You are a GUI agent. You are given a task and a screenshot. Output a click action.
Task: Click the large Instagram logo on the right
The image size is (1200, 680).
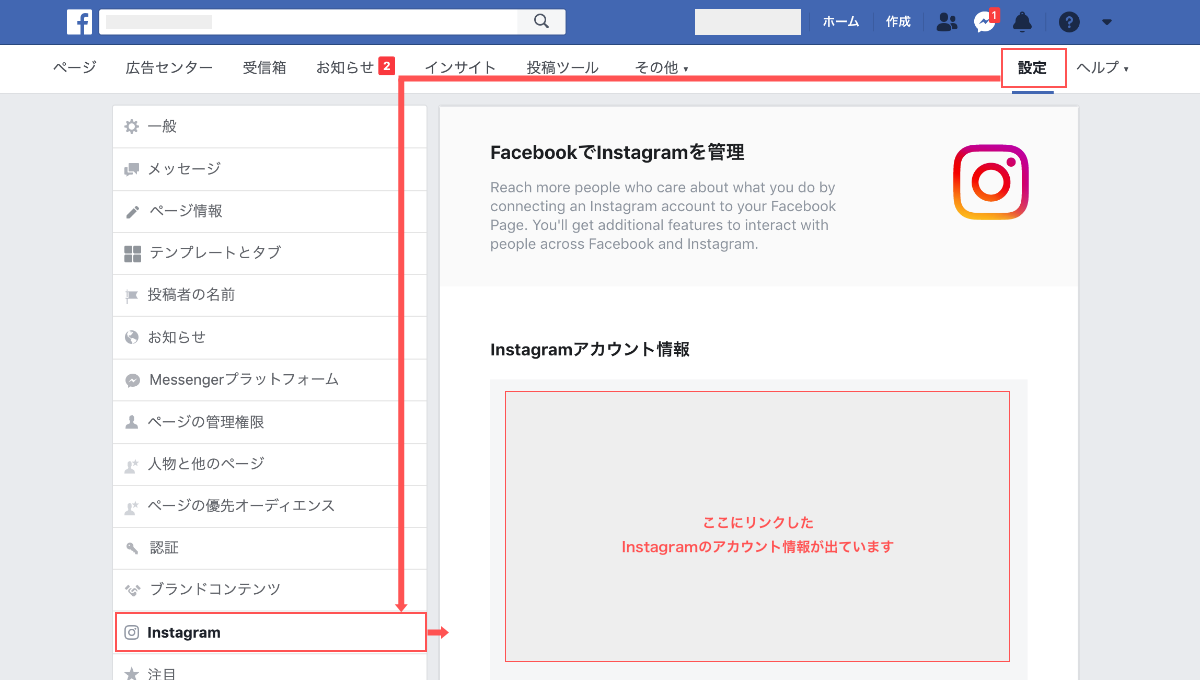pos(990,182)
